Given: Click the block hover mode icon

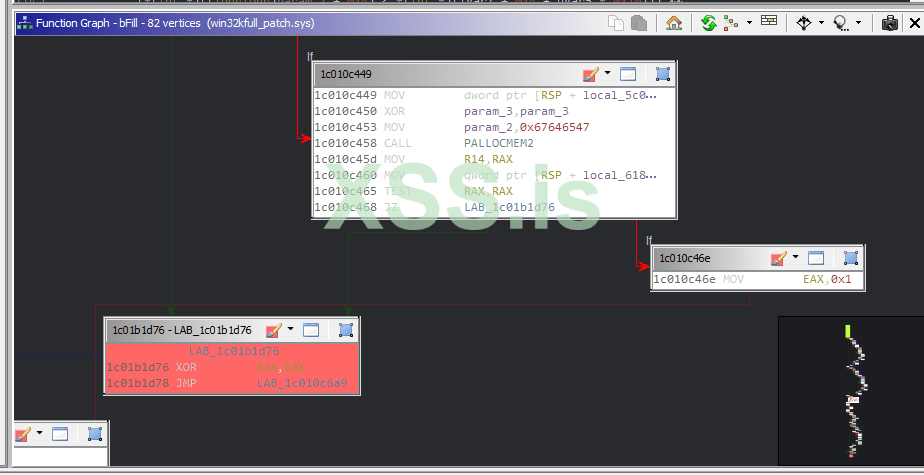Looking at the screenshot, I should pyautogui.click(x=804, y=24).
